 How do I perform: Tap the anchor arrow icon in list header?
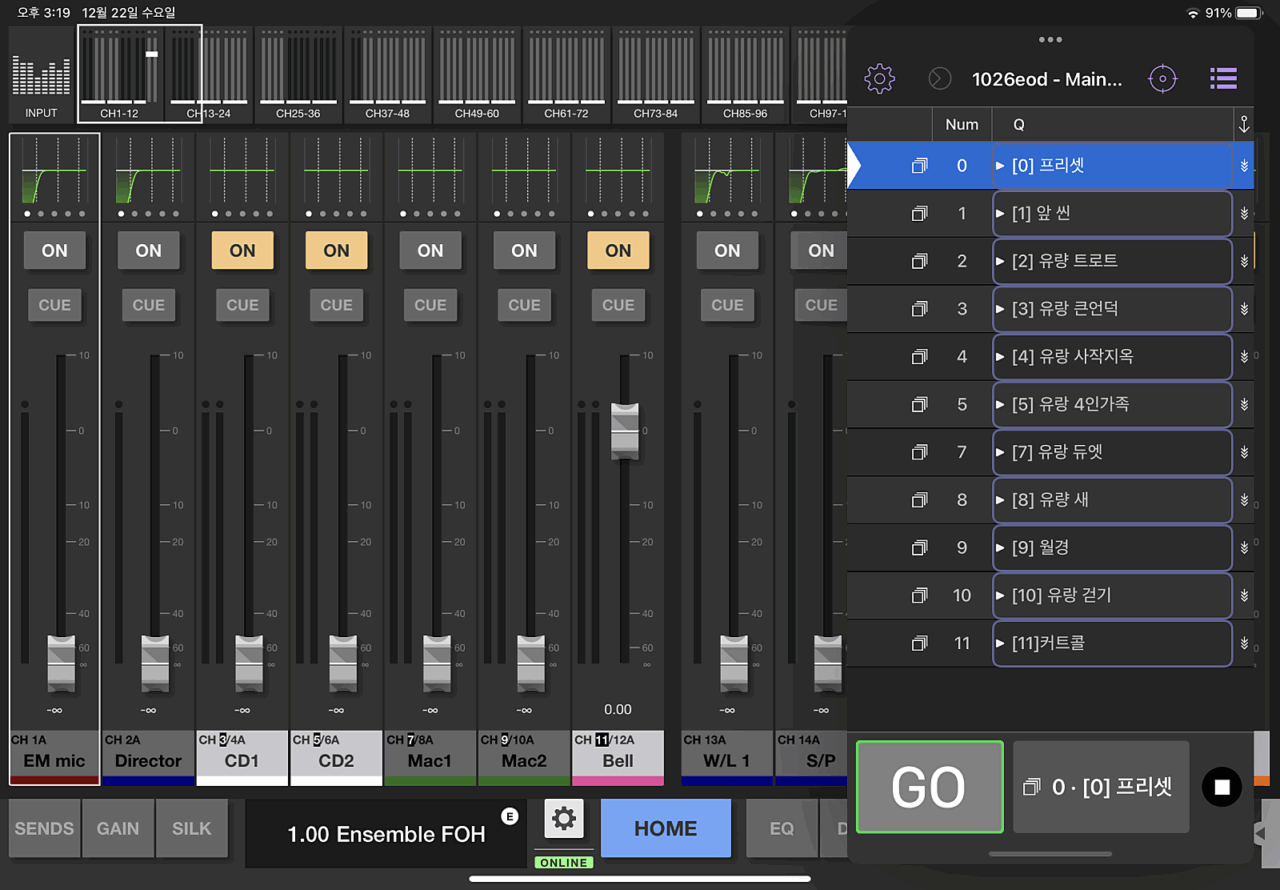pos(1244,125)
